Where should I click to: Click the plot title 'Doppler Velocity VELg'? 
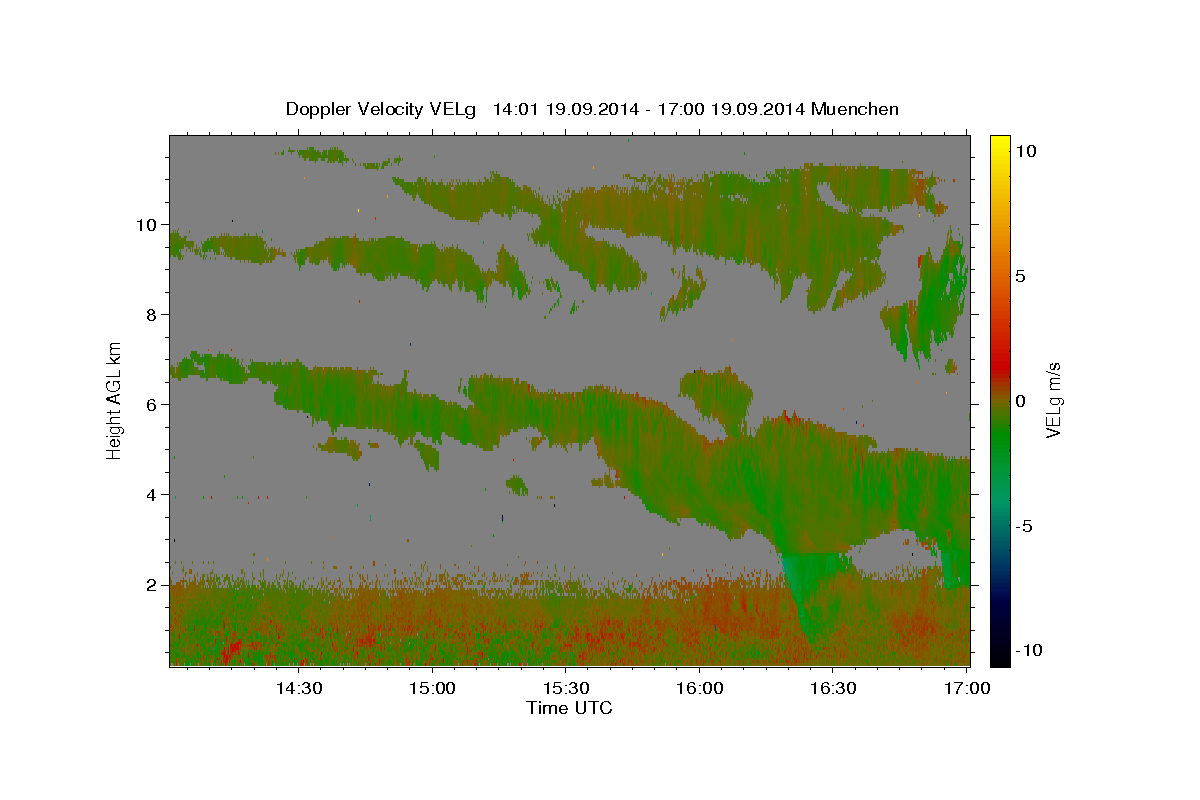(383, 109)
